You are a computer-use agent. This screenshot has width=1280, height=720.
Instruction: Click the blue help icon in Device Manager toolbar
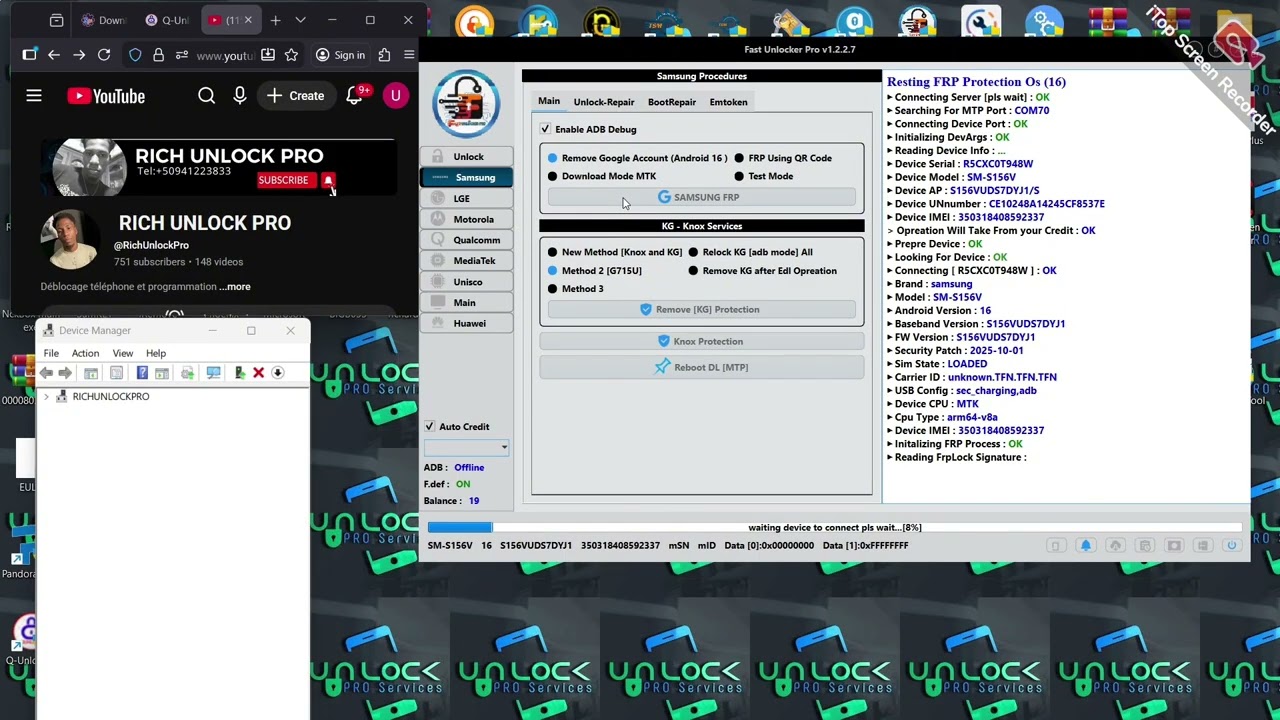click(x=142, y=373)
